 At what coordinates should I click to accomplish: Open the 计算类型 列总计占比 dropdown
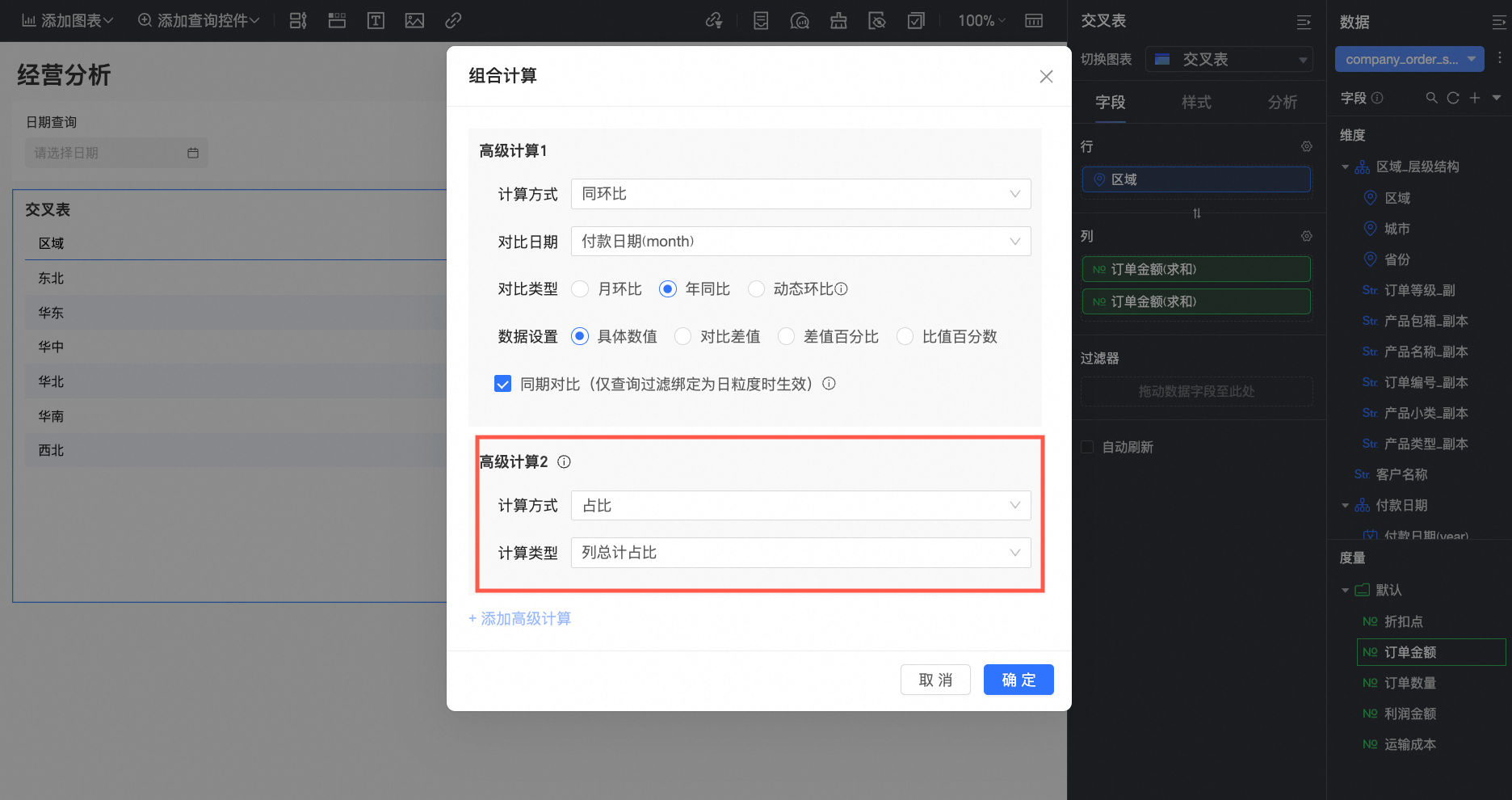800,553
